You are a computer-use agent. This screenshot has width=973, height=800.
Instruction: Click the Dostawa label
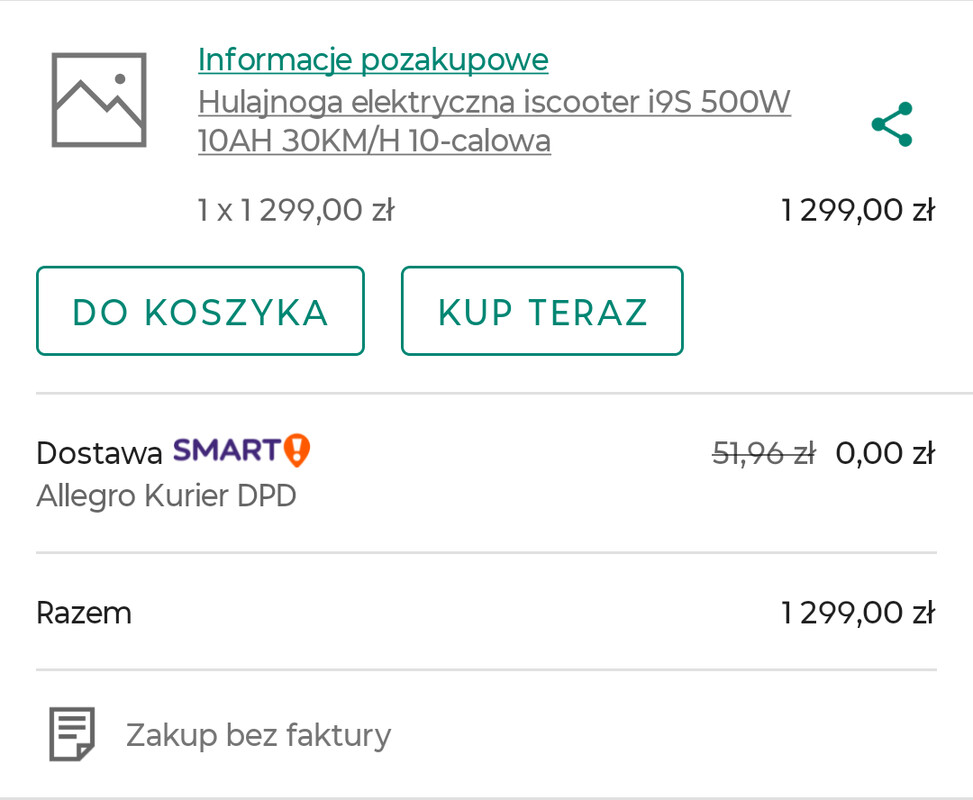[x=99, y=453]
